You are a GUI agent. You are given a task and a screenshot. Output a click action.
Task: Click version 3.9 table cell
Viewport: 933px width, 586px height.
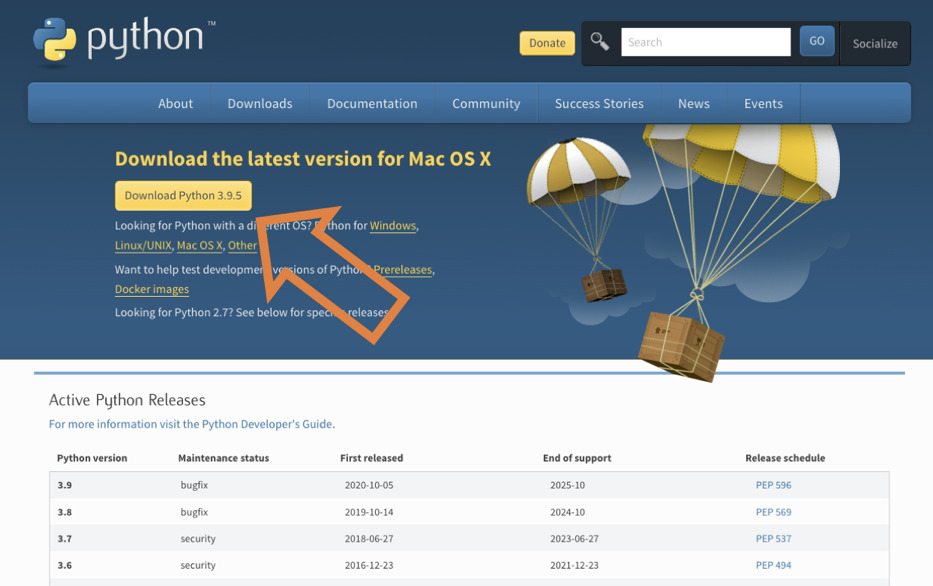click(x=64, y=485)
